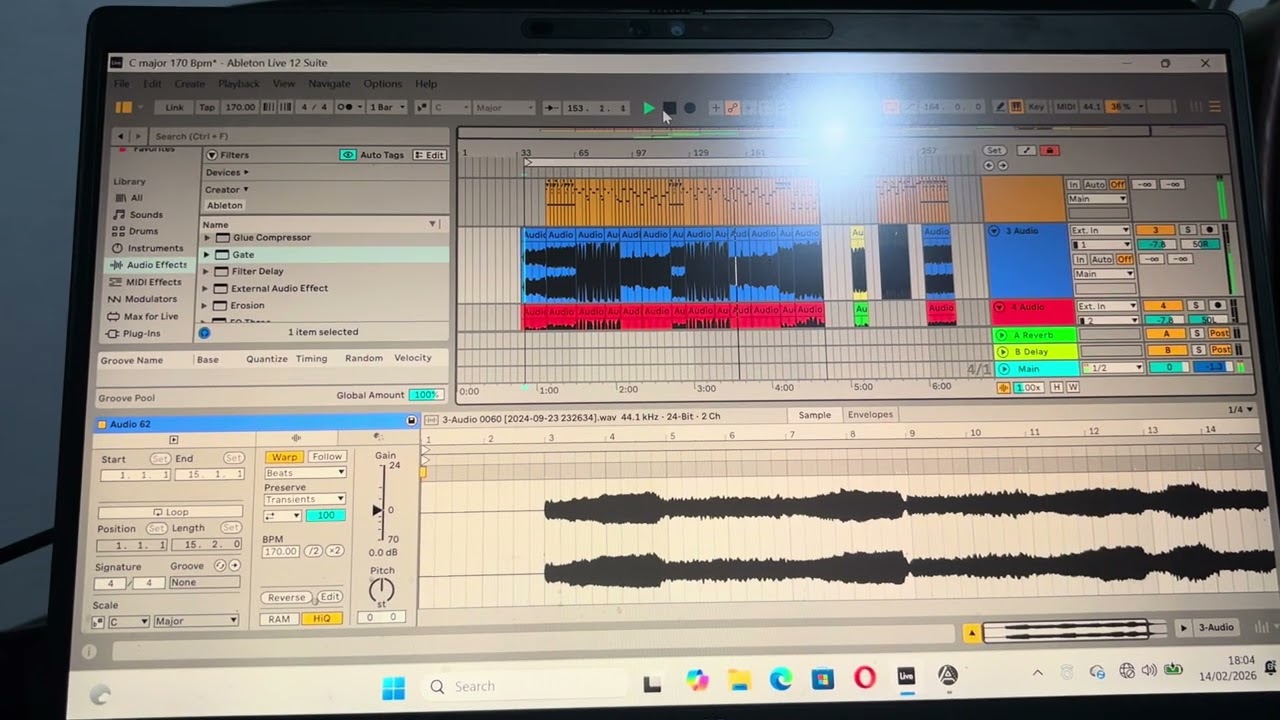Click the Edit button next to Auto Tags

click(x=430, y=155)
